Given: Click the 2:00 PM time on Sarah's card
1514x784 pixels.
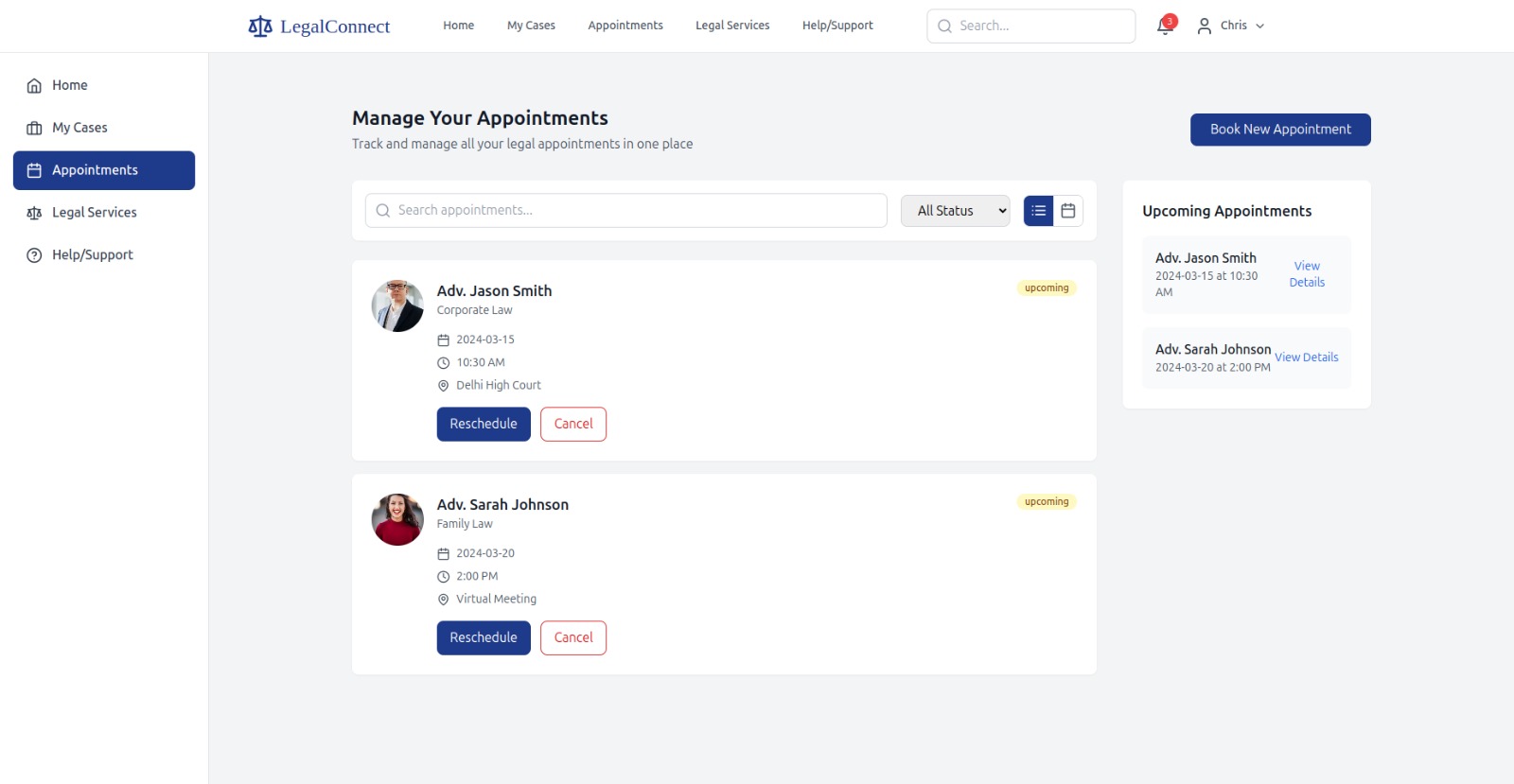Looking at the screenshot, I should (x=477, y=576).
